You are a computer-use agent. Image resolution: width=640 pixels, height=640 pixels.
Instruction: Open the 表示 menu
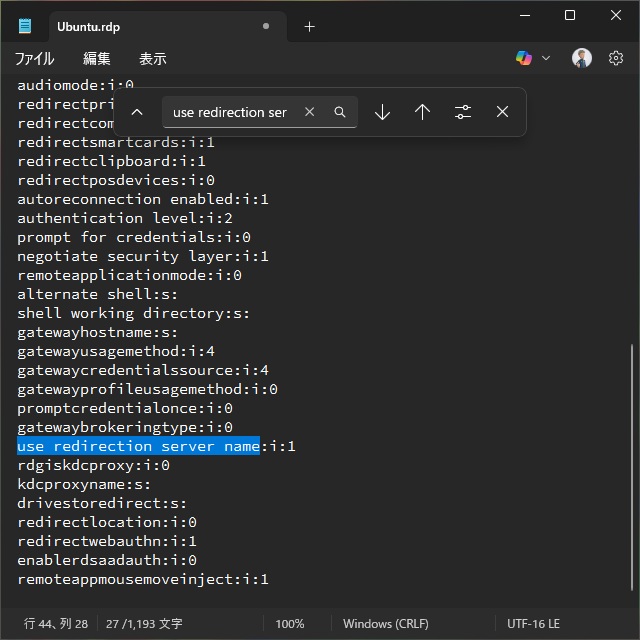(153, 59)
